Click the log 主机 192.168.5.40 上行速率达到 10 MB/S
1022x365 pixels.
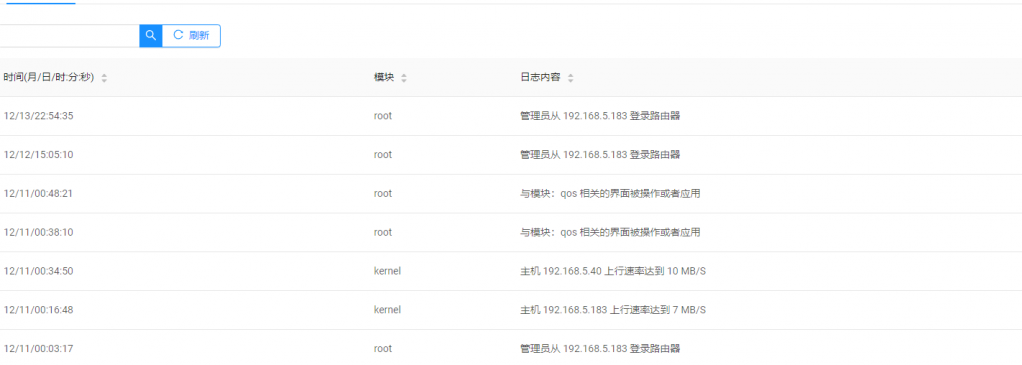tap(613, 271)
